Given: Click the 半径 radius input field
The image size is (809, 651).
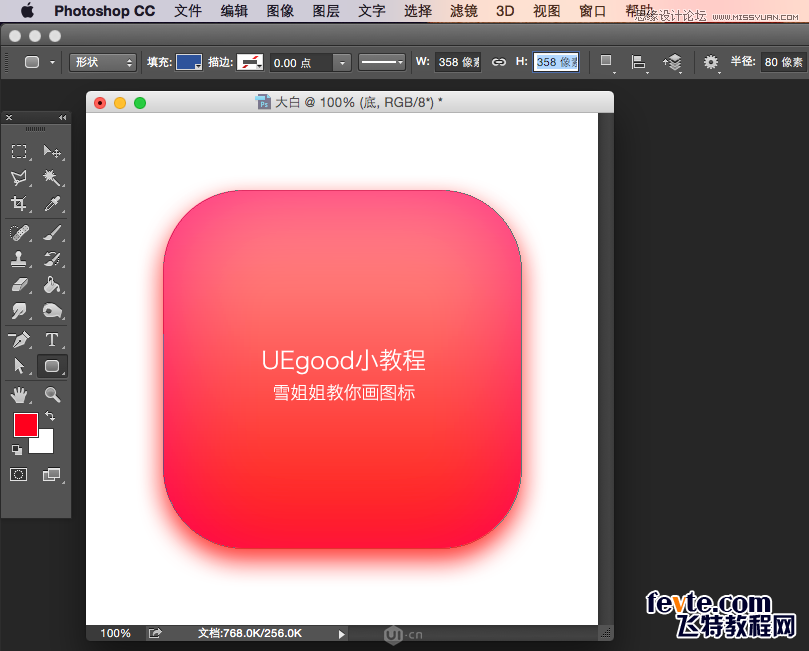Looking at the screenshot, I should pos(783,62).
